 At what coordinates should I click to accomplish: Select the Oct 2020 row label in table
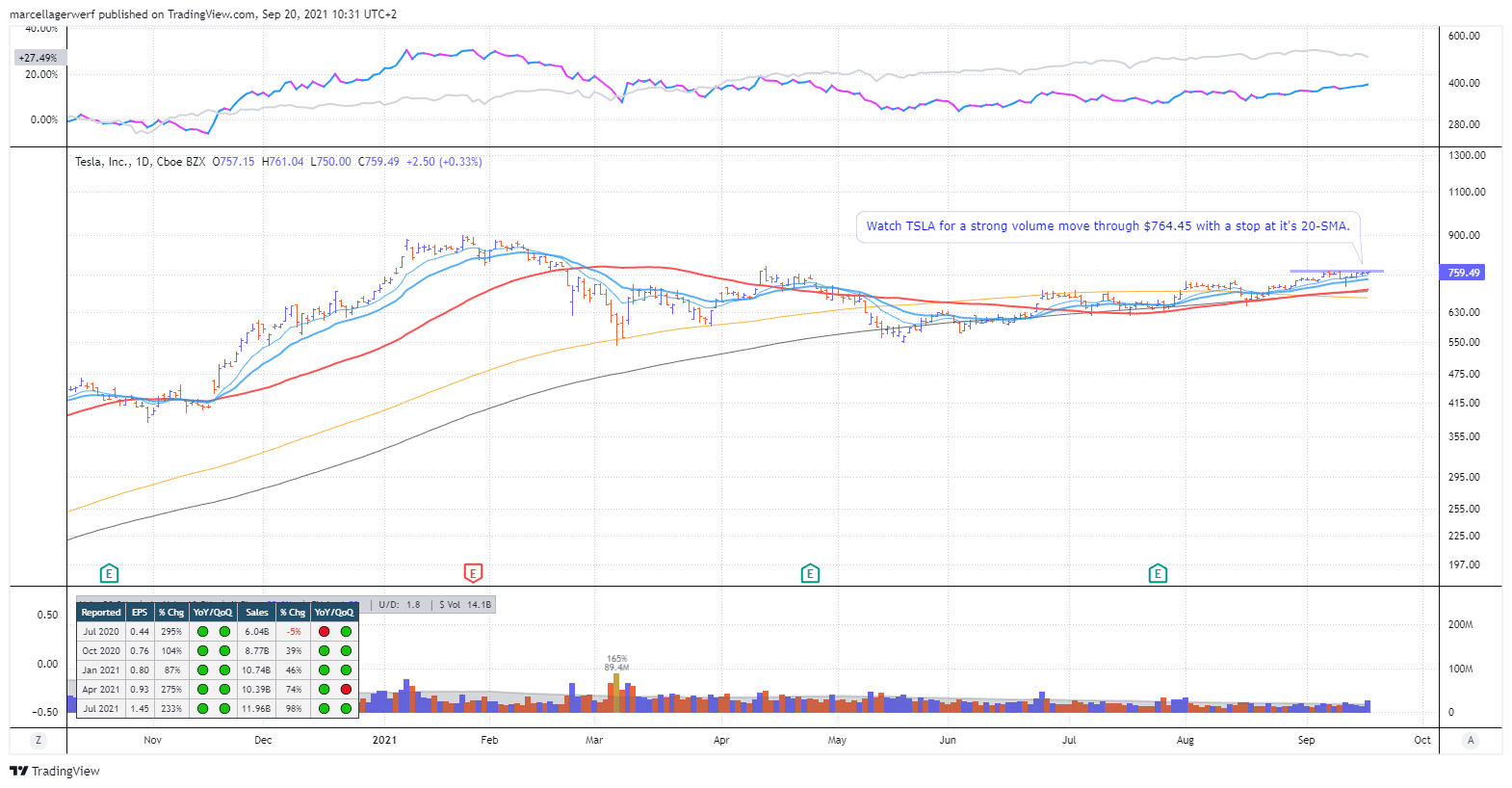[x=101, y=651]
